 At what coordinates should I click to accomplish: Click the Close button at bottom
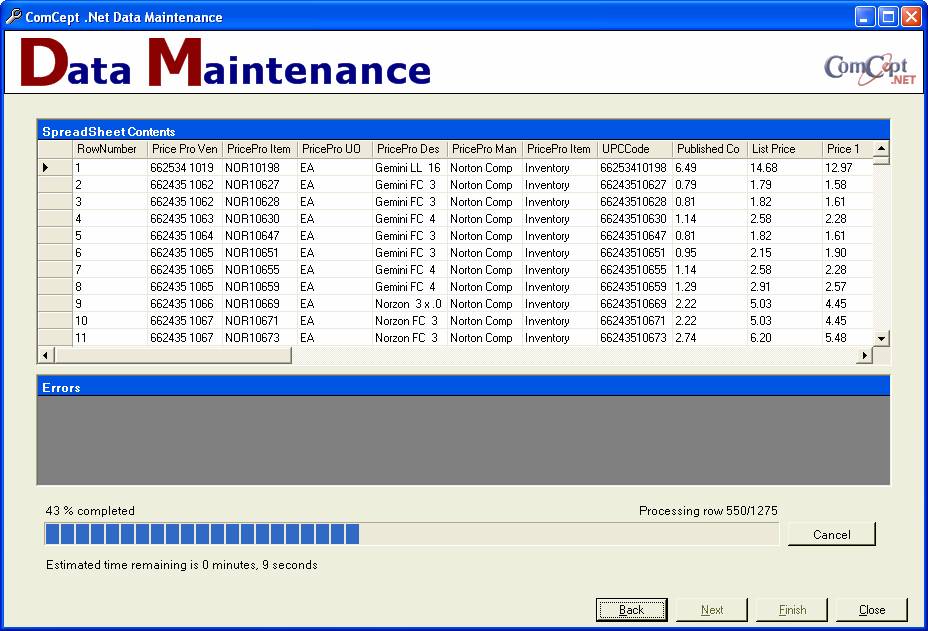[871, 609]
